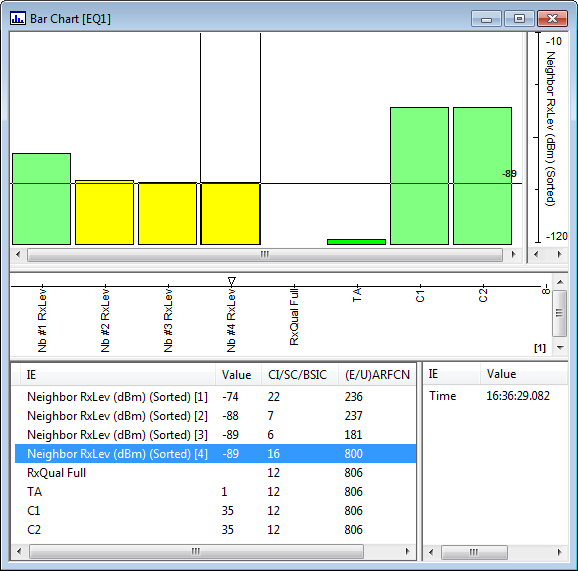Click the (E/U)ARFCN column header
Image resolution: width=578 pixels, height=571 pixels.
point(377,375)
